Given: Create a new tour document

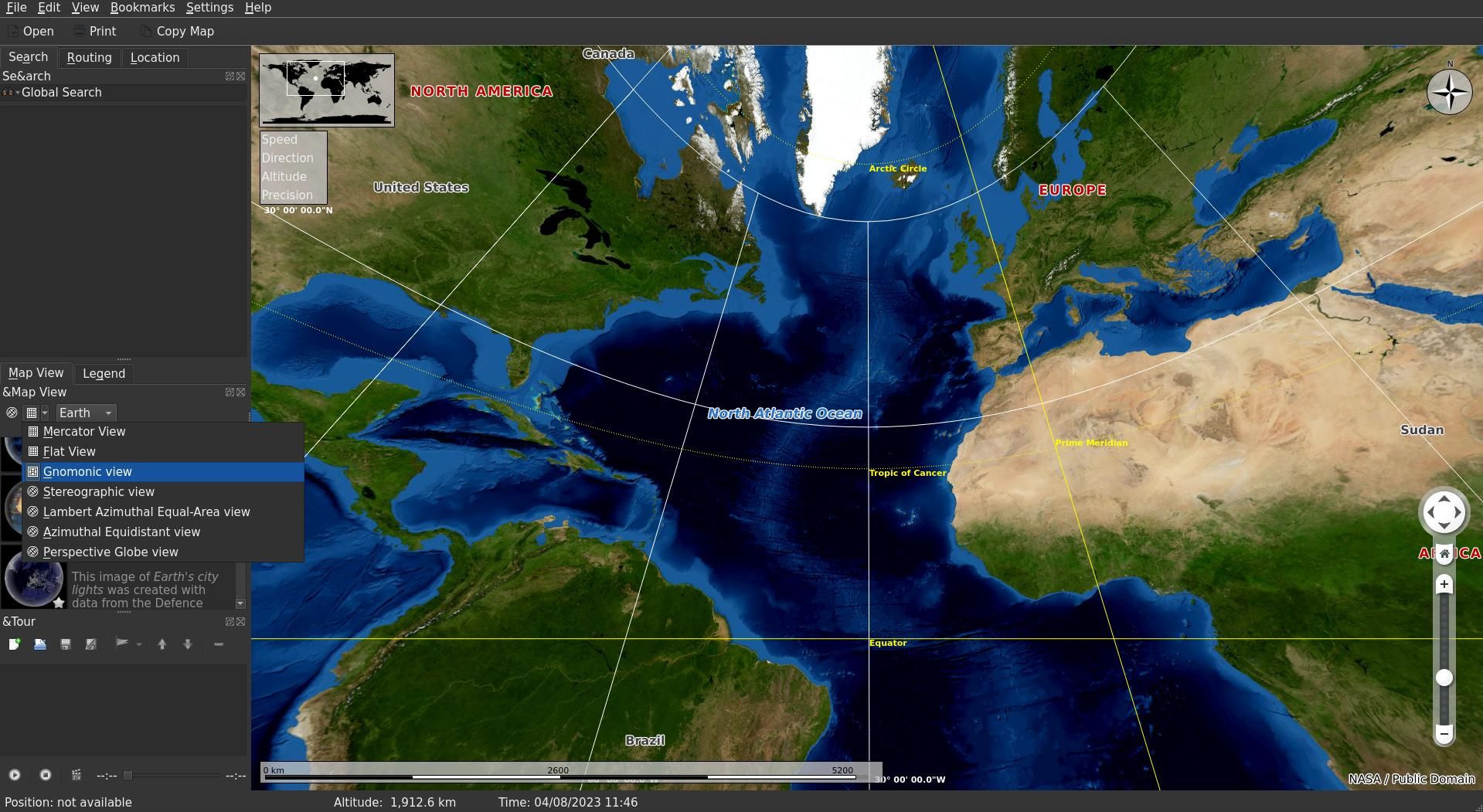Looking at the screenshot, I should [14, 644].
